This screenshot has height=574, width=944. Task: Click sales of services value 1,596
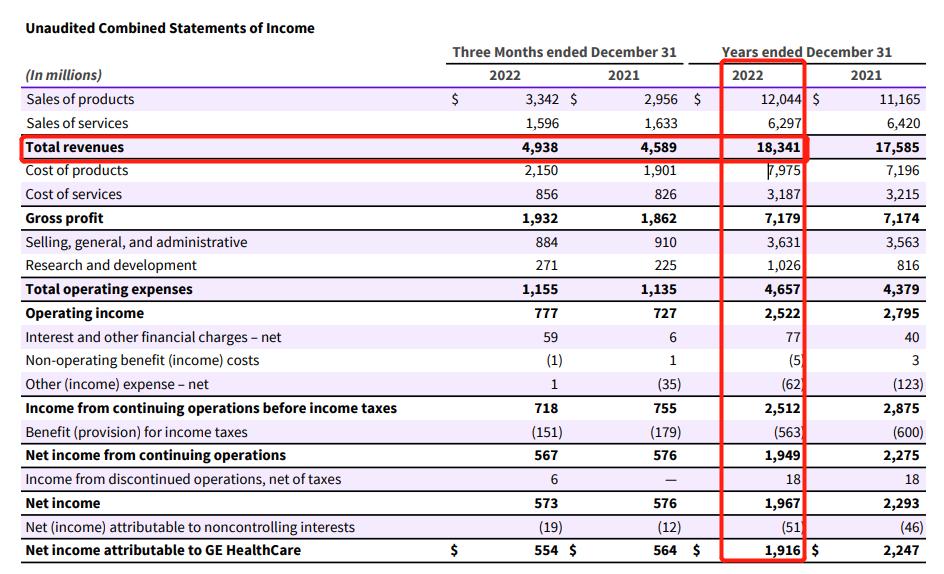[x=542, y=123]
